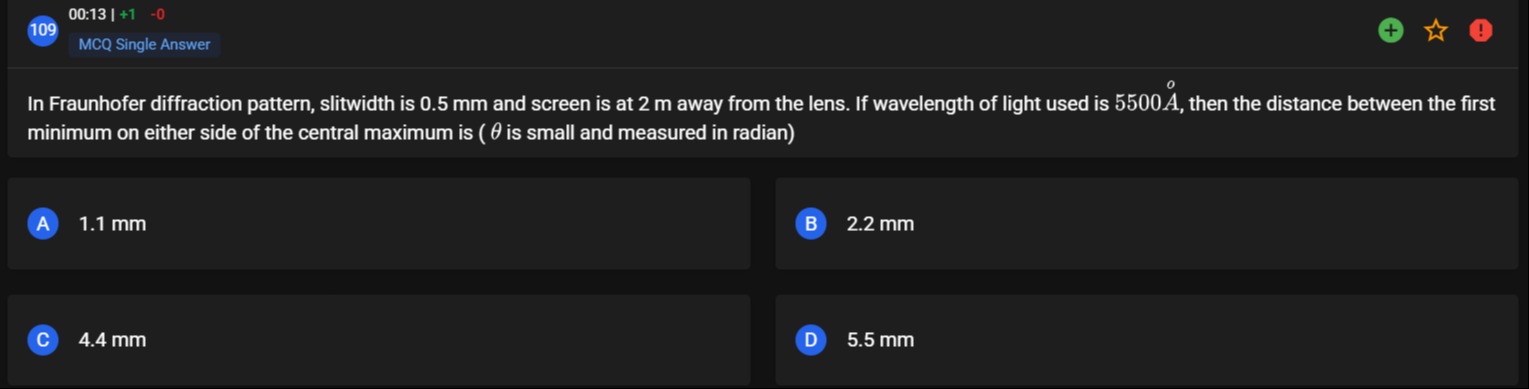This screenshot has height=389, width=1529.
Task: Choose the 1.1 mm answer
Action: point(379,224)
